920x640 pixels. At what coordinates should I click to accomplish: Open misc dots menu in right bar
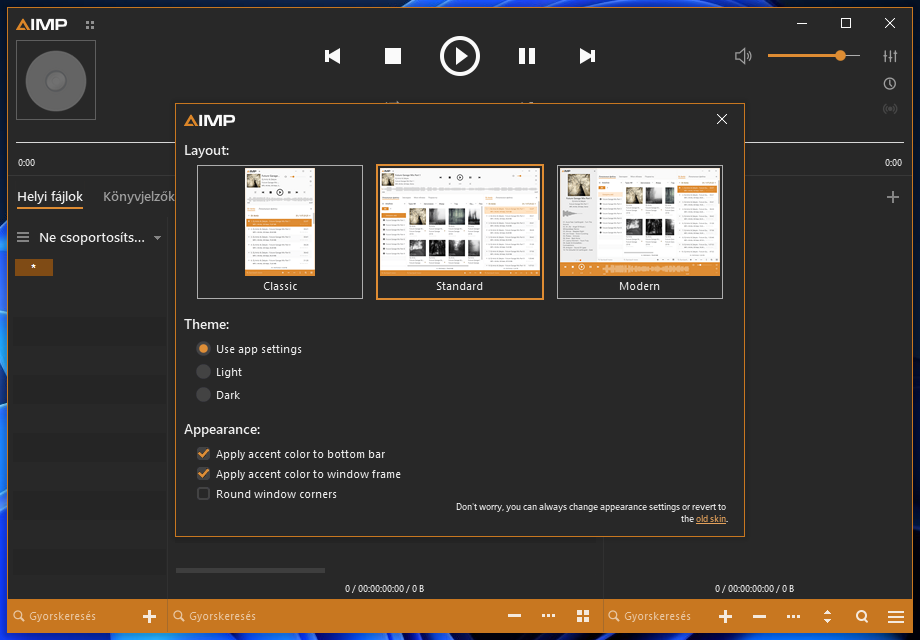pos(793,616)
